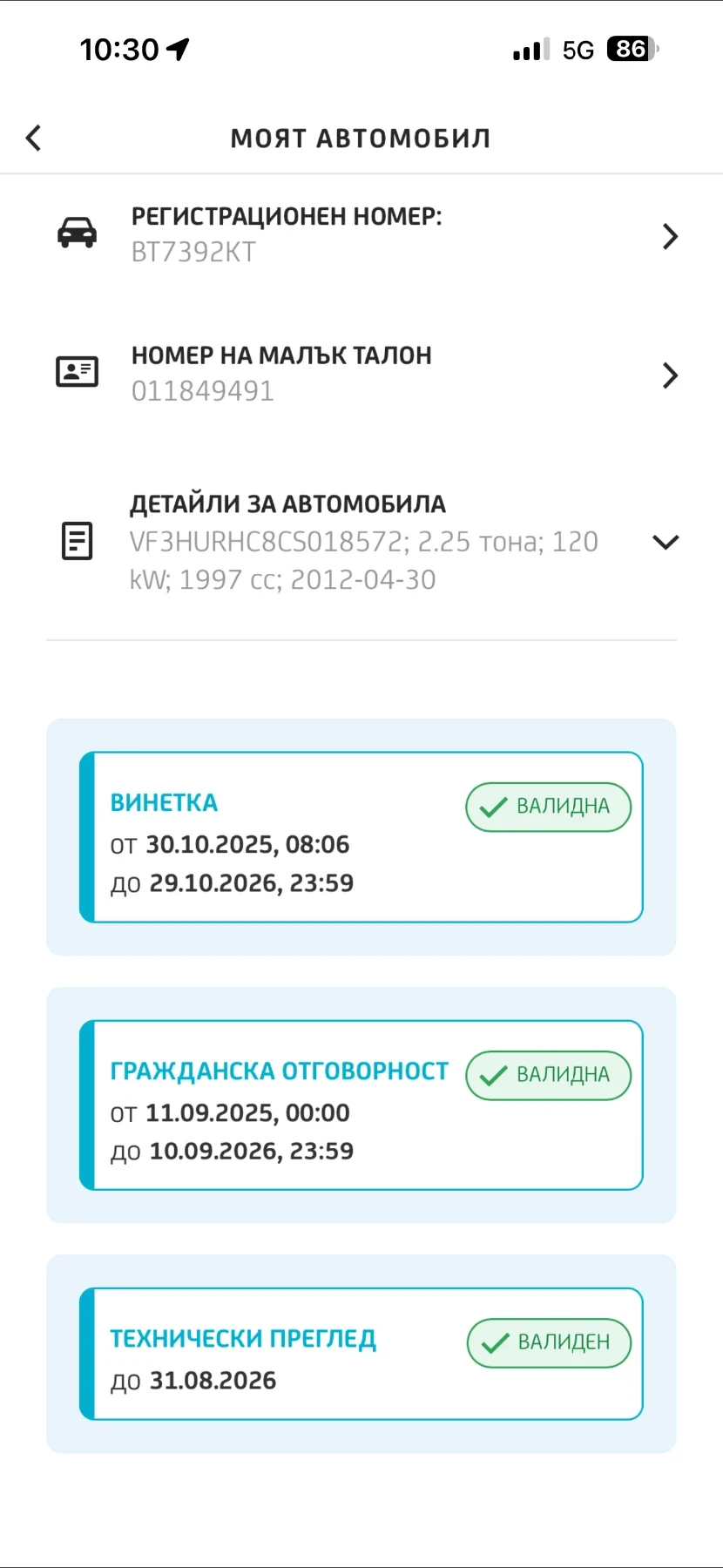Tap the location arrow beside the clock
This screenshot has width=723, height=1568.
click(x=179, y=50)
